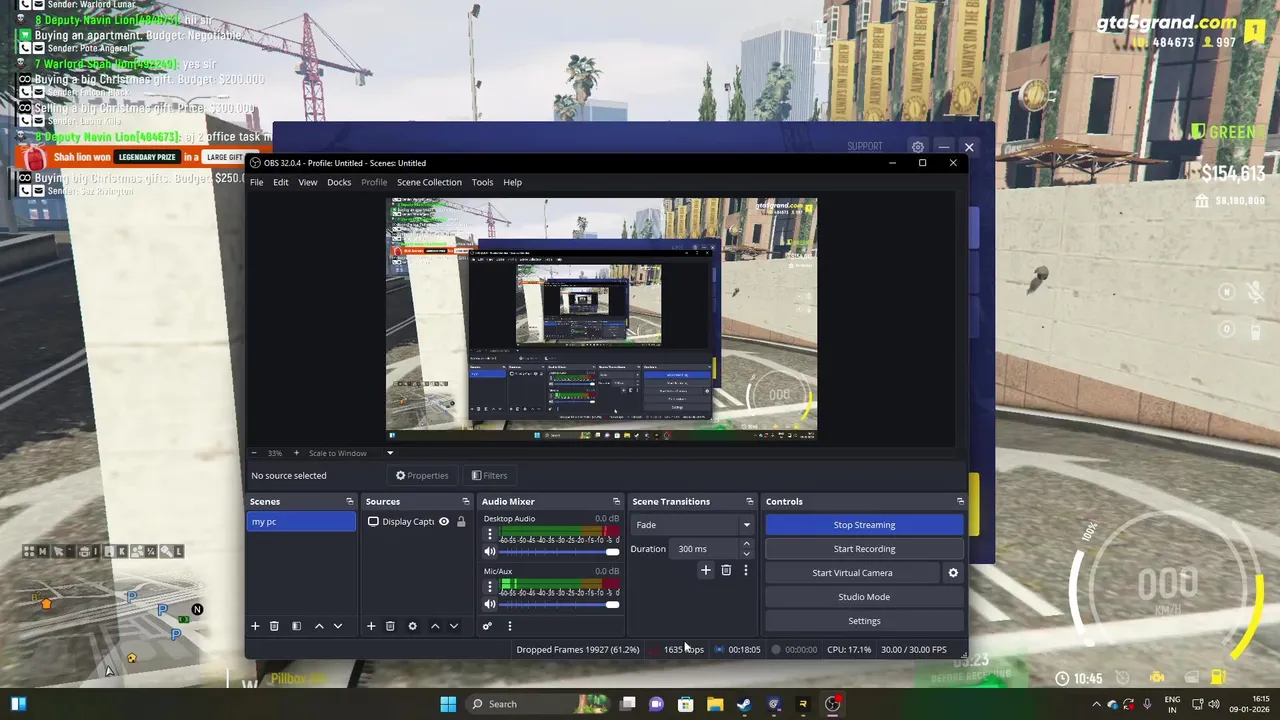
Task: Pop out the Scene Transitions dock
Action: 750,501
